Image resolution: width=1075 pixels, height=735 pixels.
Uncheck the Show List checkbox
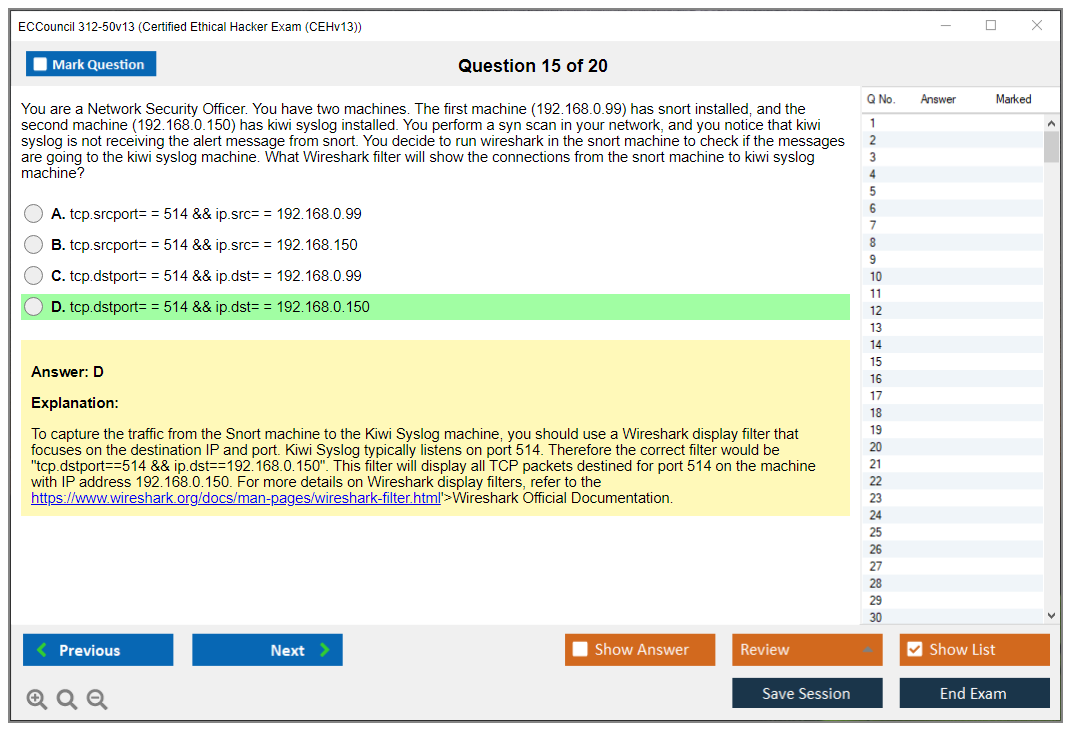(x=915, y=649)
